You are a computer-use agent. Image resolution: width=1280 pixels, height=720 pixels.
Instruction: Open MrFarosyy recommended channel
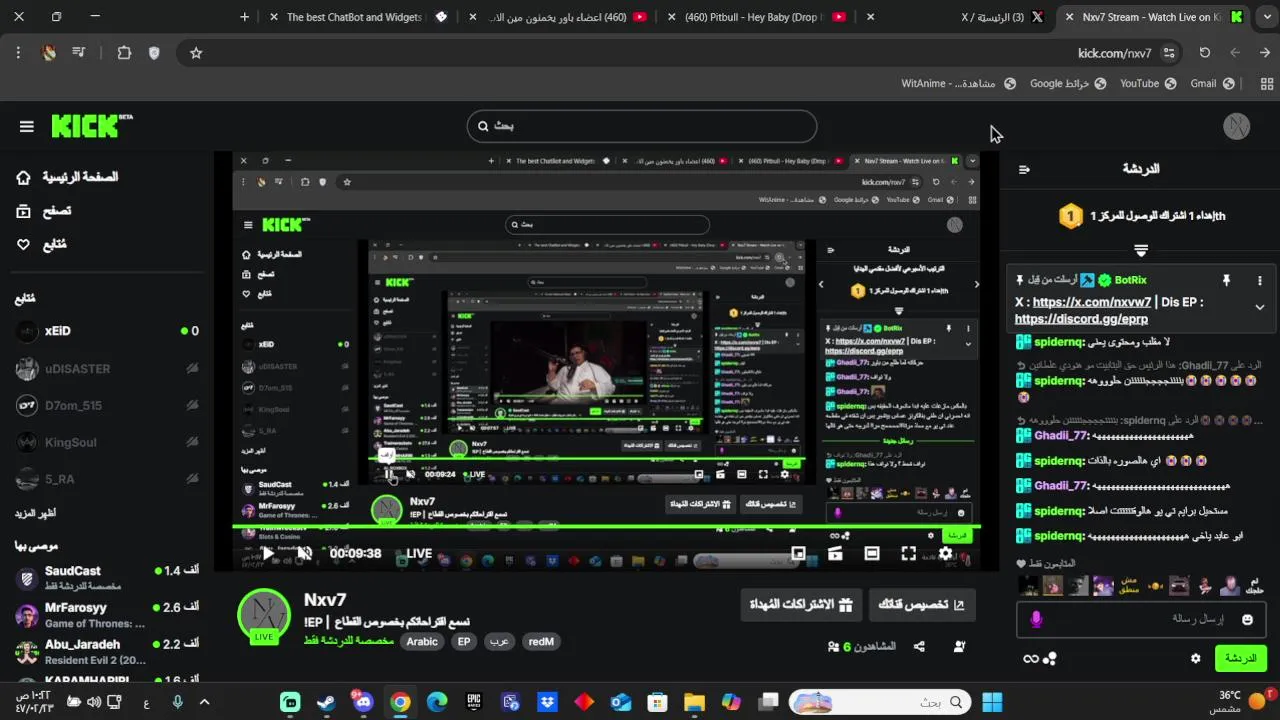107,614
